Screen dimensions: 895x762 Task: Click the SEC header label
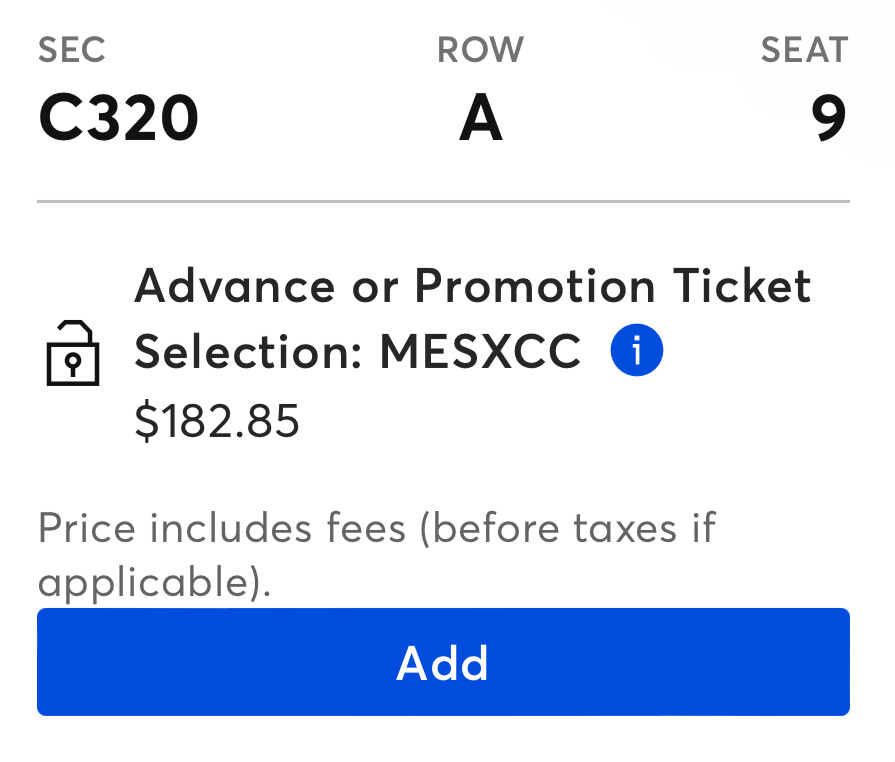click(72, 50)
